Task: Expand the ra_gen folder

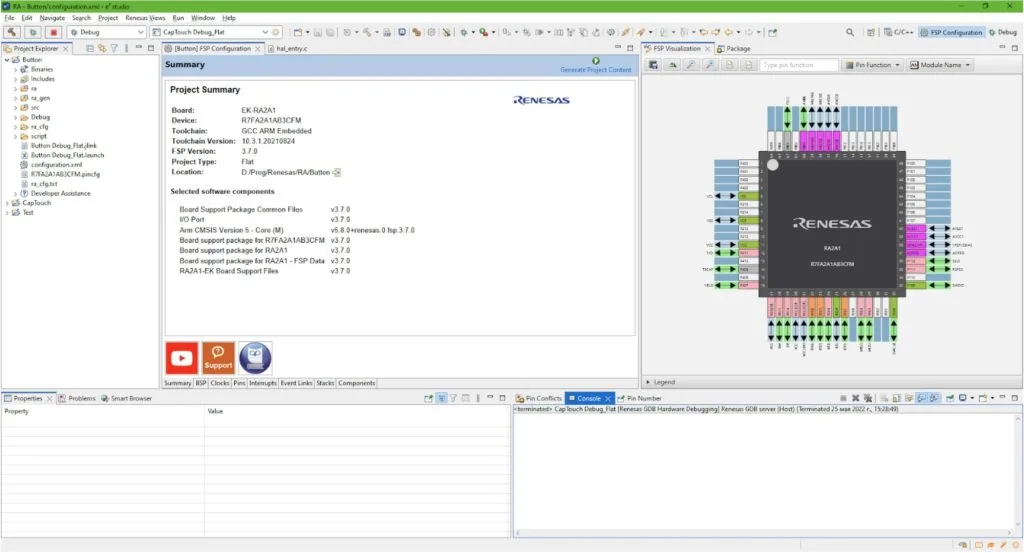Action: pos(16,98)
